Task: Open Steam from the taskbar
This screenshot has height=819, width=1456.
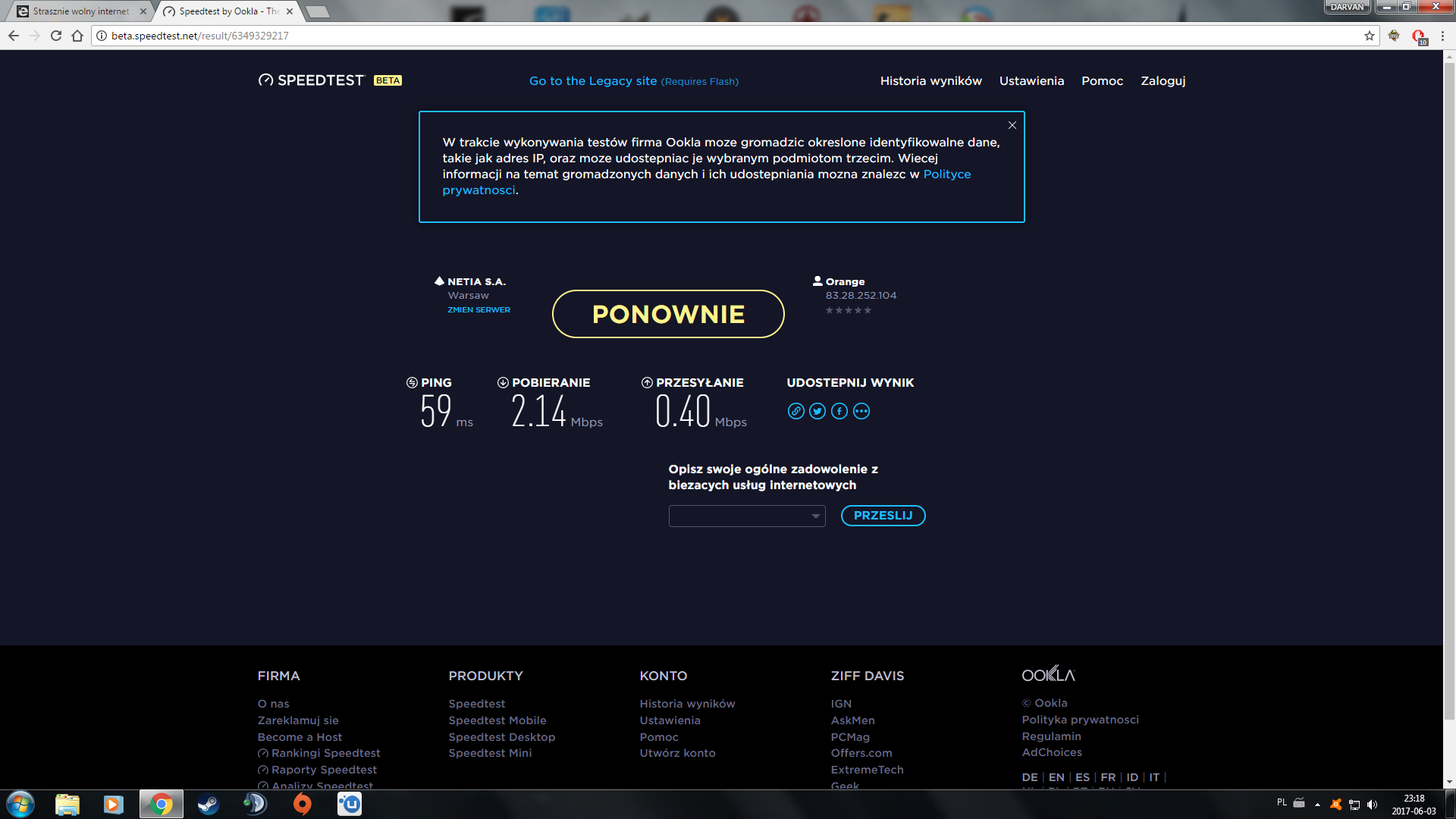Action: [208, 804]
